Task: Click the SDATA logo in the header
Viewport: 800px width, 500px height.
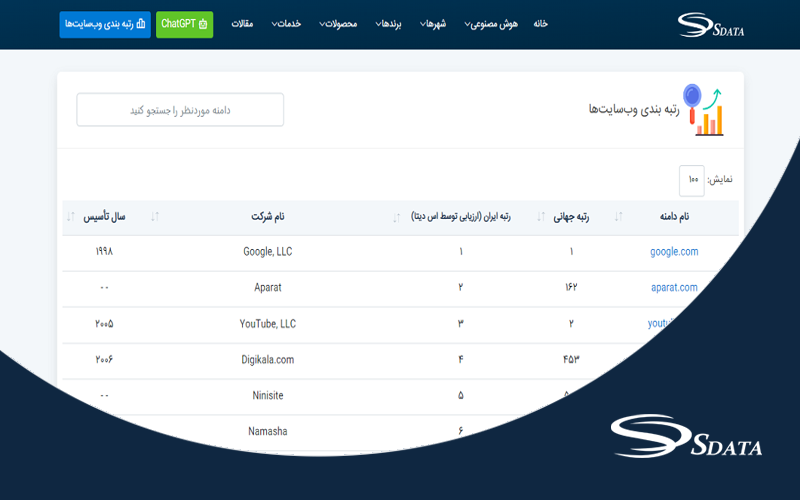Action: click(710, 24)
